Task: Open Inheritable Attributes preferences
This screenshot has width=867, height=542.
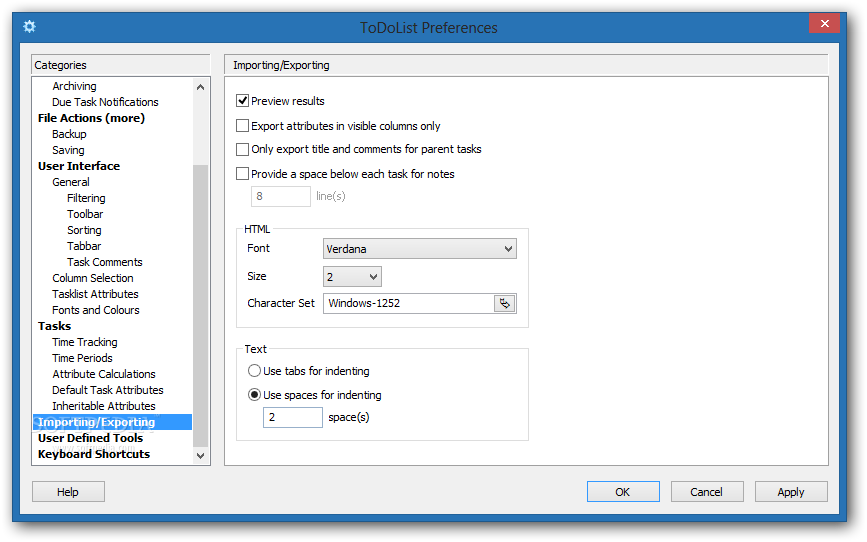Action: [104, 406]
